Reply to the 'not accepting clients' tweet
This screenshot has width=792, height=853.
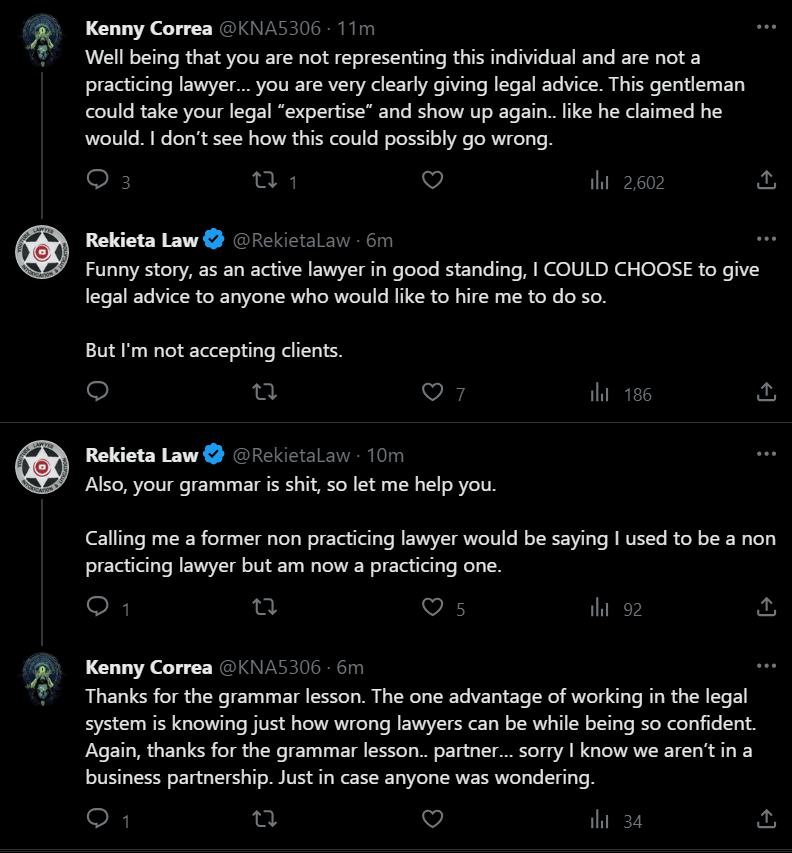point(98,392)
